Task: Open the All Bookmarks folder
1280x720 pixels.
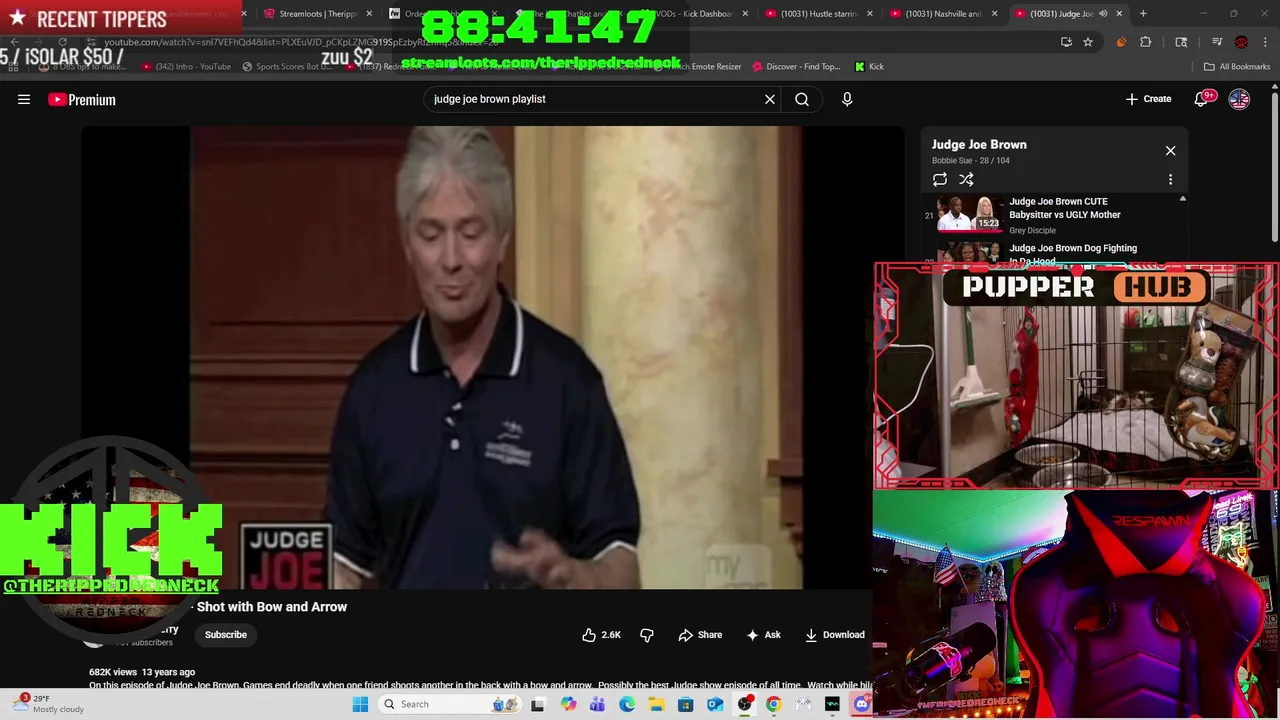Action: [1237, 66]
